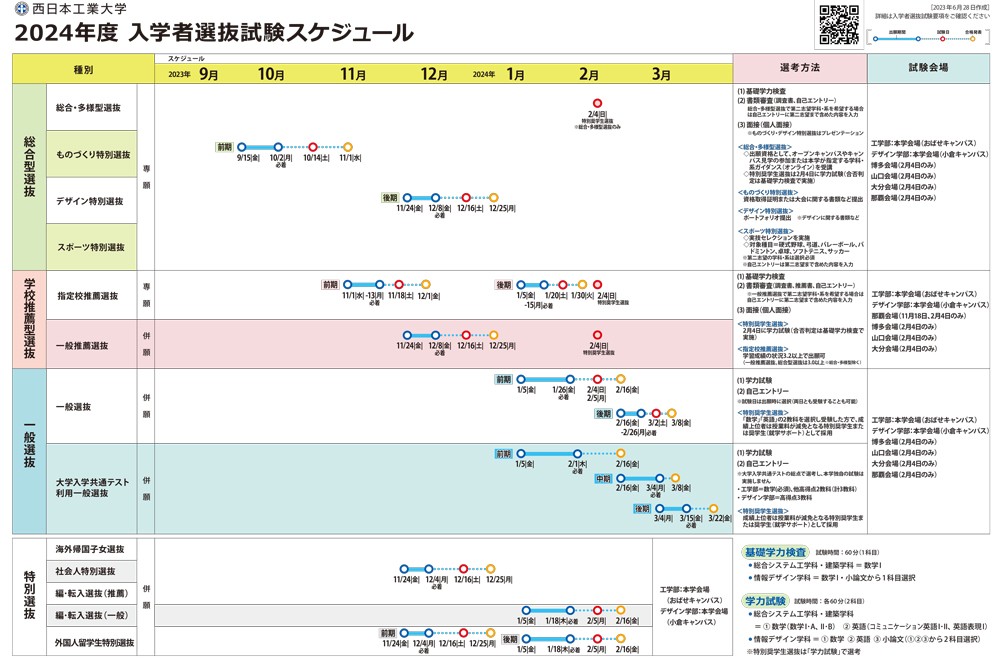Click the 大学入学共通テスト利用一般選抜 row label
The width and height of the screenshot is (1000, 658).
[x=92, y=488]
